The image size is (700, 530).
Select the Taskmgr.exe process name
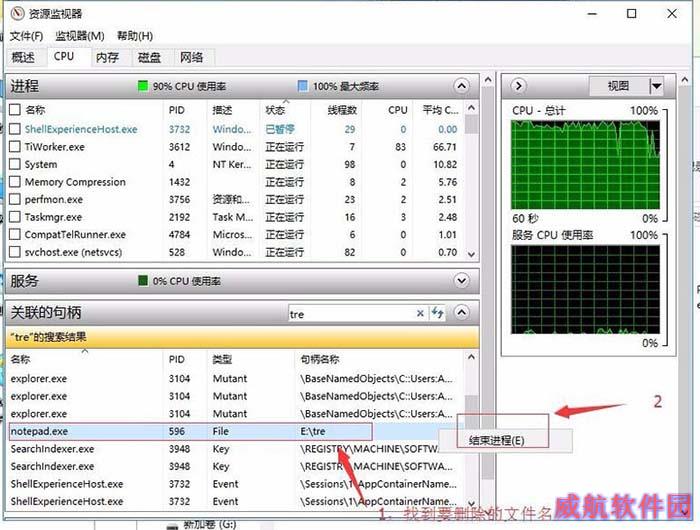53,217
